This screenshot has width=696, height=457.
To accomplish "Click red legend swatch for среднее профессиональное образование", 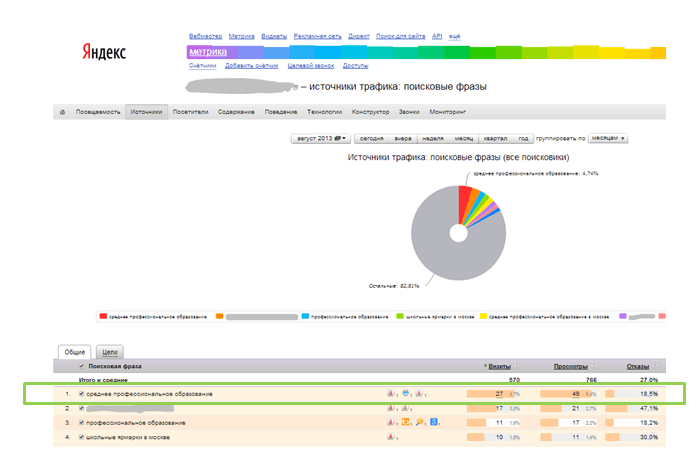I will 104,316.
